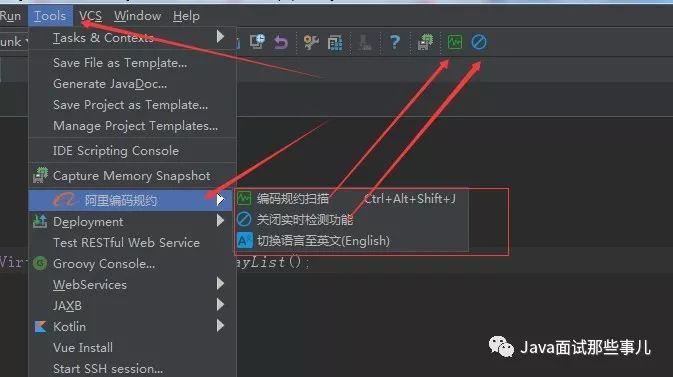Image resolution: width=673 pixels, height=377 pixels.
Task: Expand the Tasks & Contexts submenu arrow
Action: [220, 36]
